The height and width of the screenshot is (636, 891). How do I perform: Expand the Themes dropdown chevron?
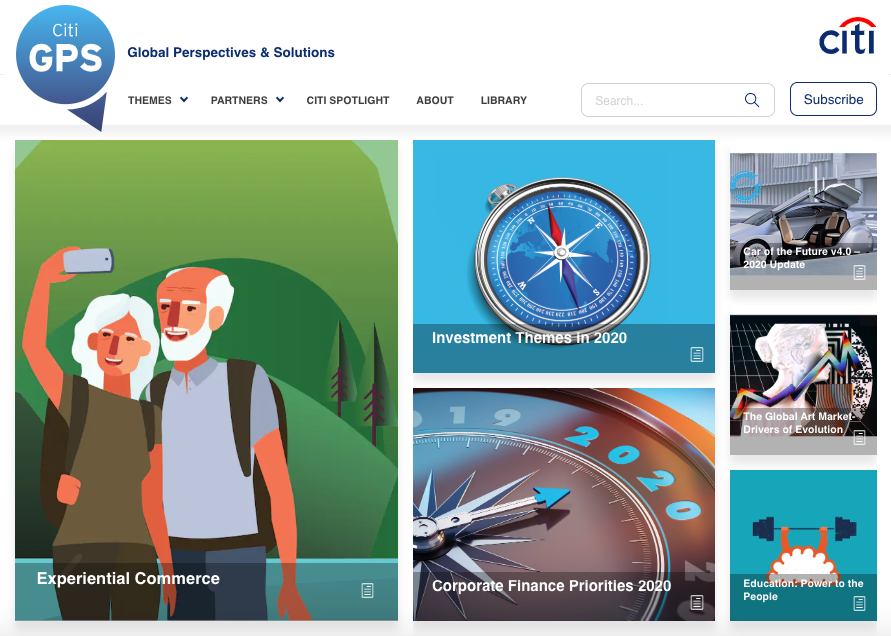pos(184,99)
